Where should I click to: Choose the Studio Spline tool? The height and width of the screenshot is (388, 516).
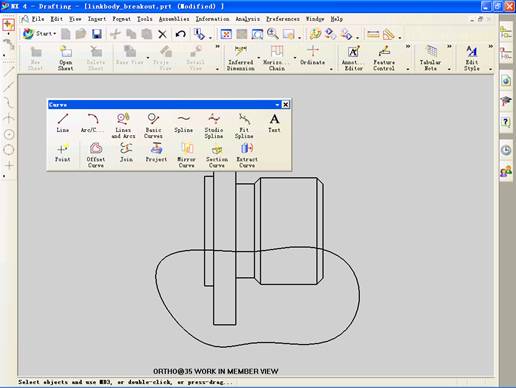(x=214, y=126)
